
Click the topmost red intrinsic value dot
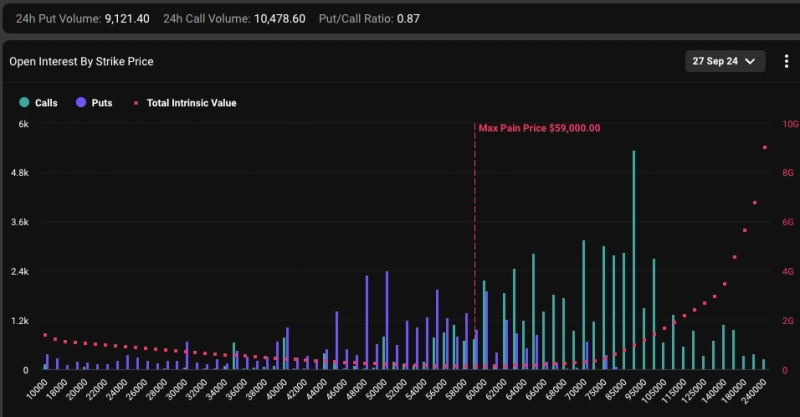tap(765, 148)
